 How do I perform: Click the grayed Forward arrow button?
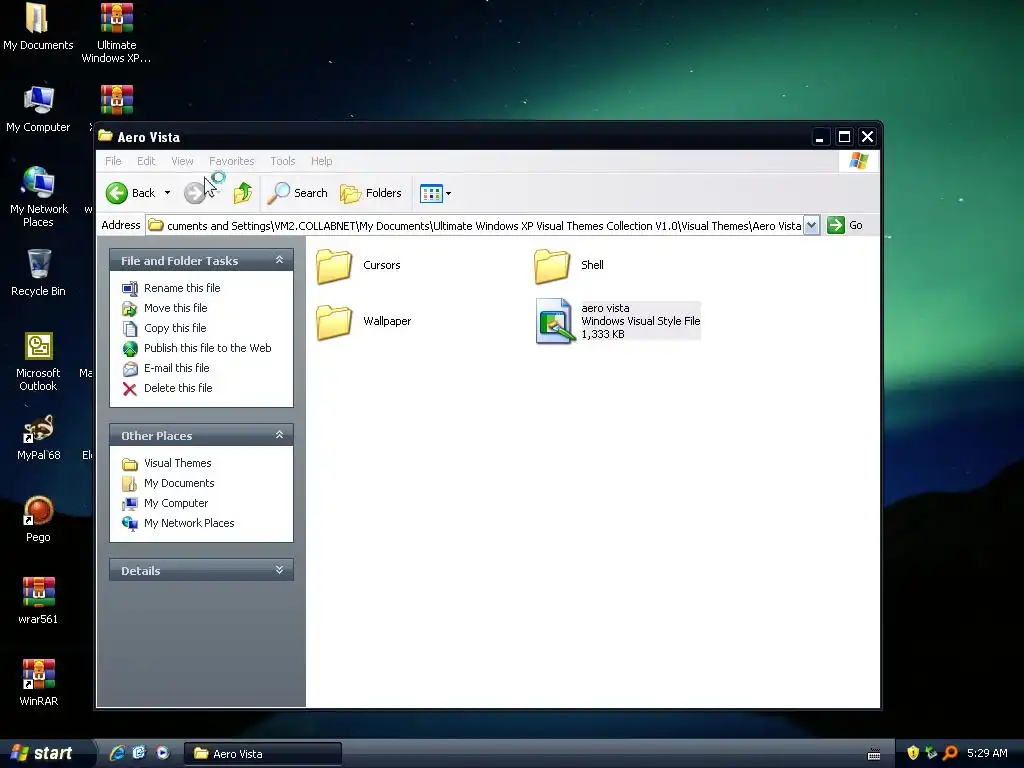[x=195, y=193]
